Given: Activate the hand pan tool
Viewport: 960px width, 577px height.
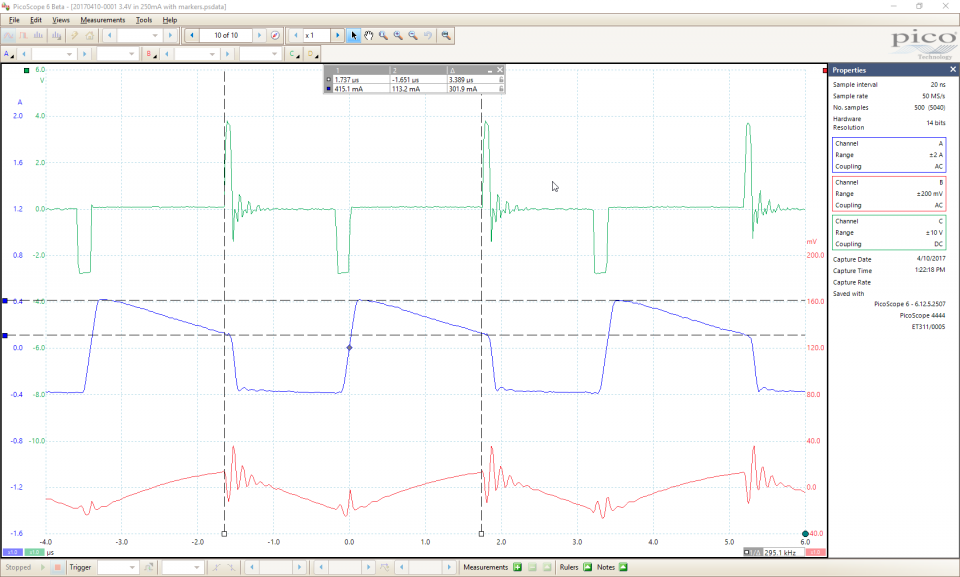Looking at the screenshot, I should pos(368,35).
